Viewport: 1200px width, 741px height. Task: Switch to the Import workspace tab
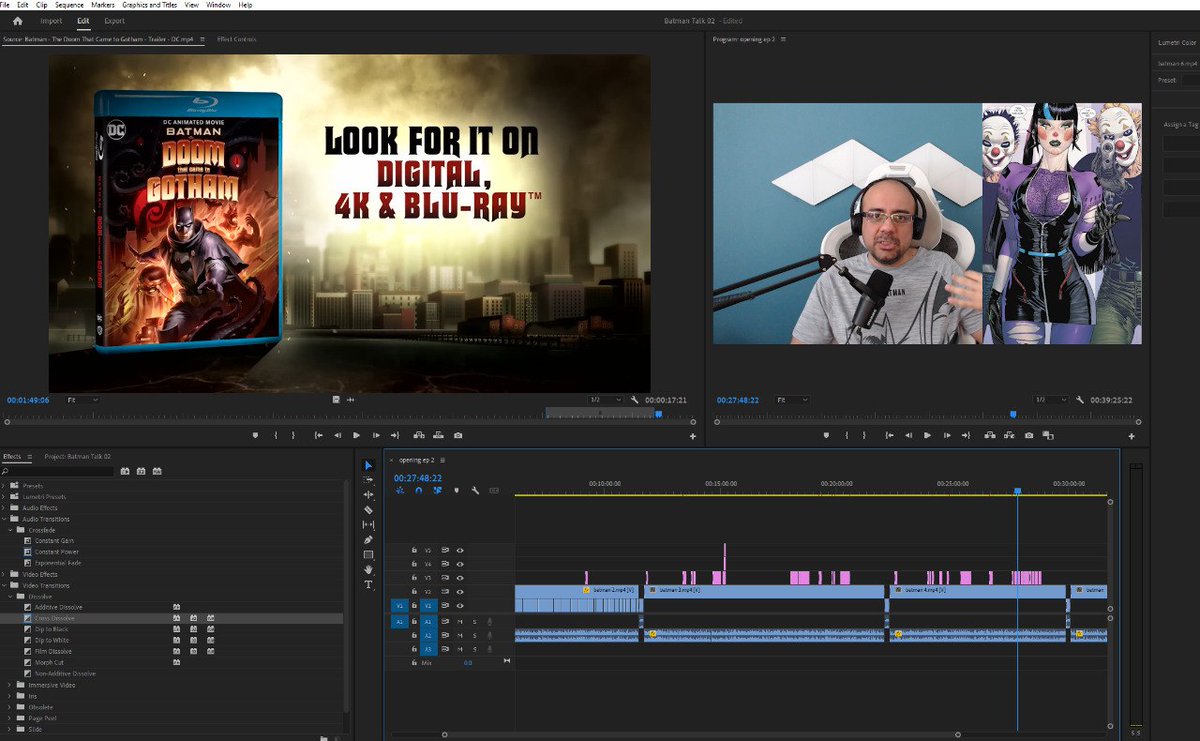coord(51,20)
